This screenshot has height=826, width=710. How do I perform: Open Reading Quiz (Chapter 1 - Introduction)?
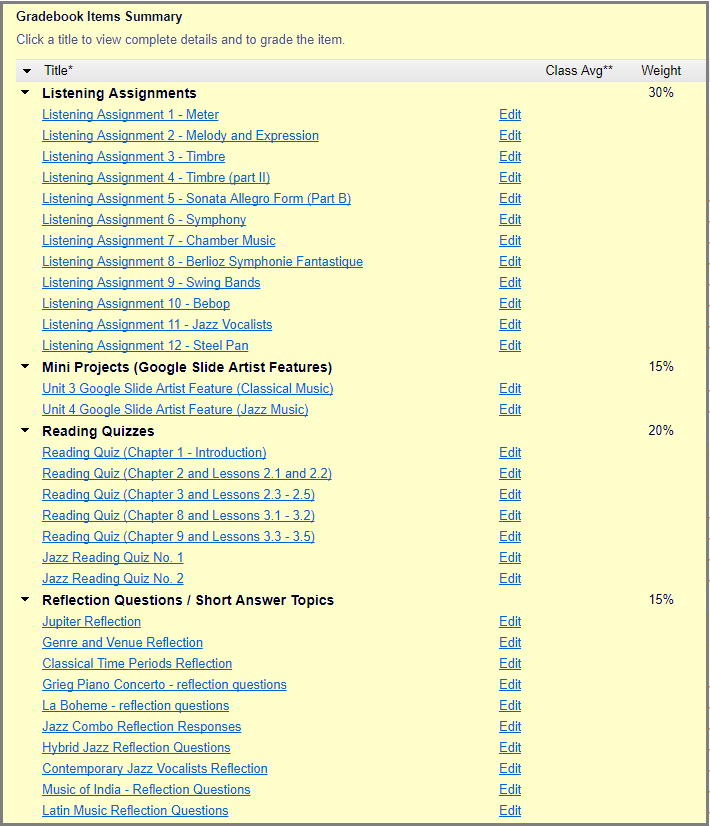tap(154, 453)
